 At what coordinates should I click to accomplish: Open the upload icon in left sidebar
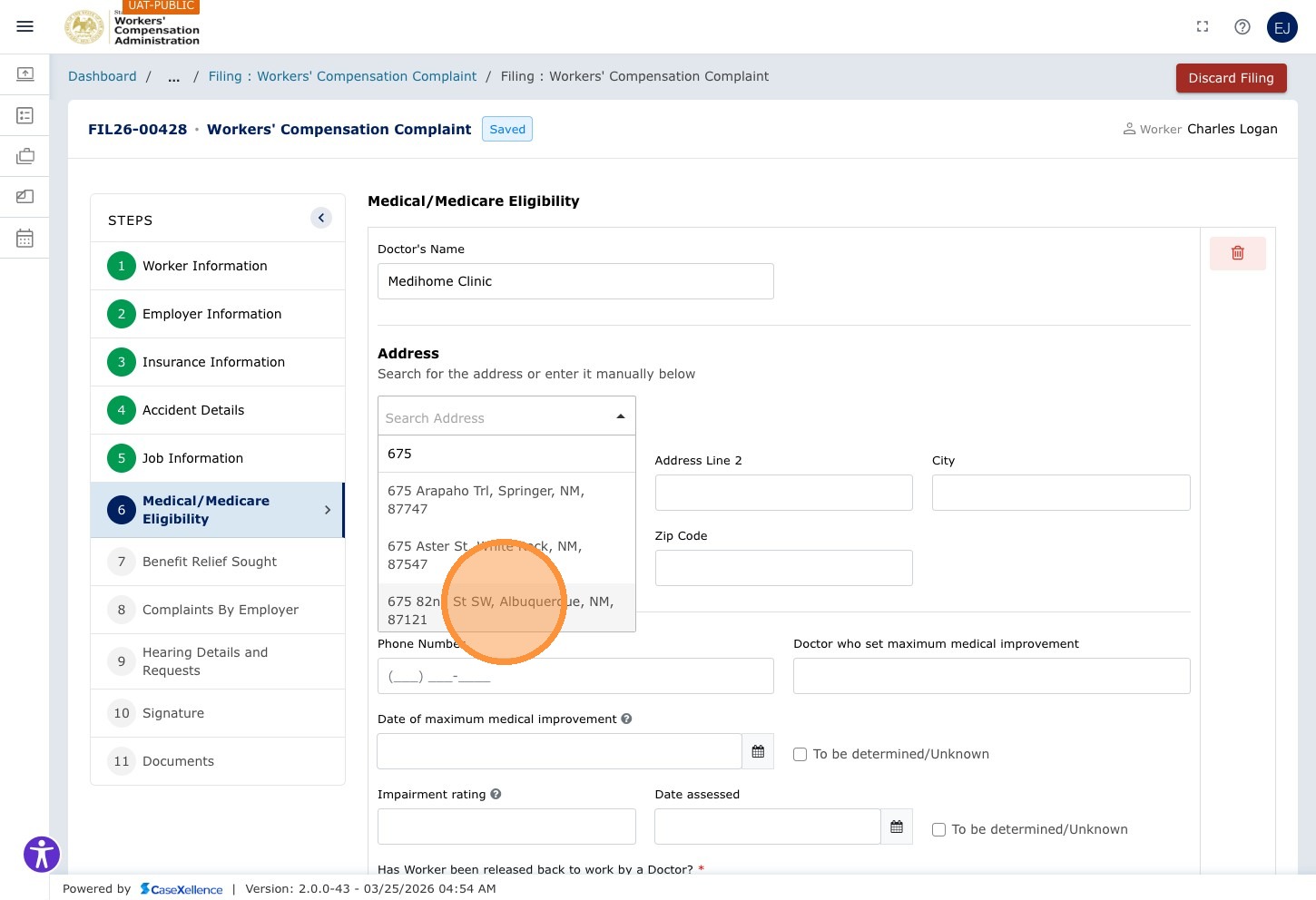[25, 73]
